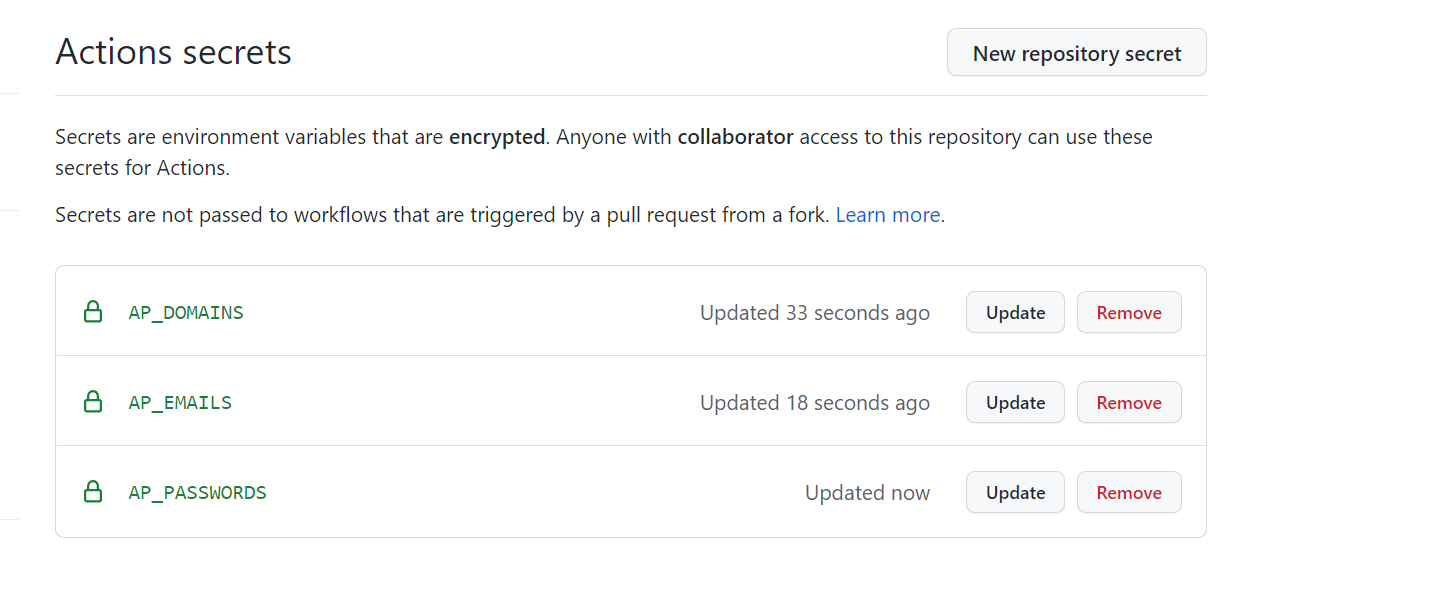1456x598 pixels.
Task: Update the AP_PASSWORDS secret
Action: (1015, 492)
